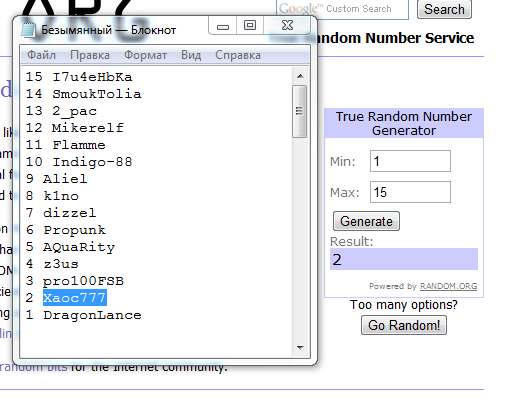Viewport: 521px width, 399px height.
Task: Click the line 10 Indigo-88
Action: click(x=79, y=162)
